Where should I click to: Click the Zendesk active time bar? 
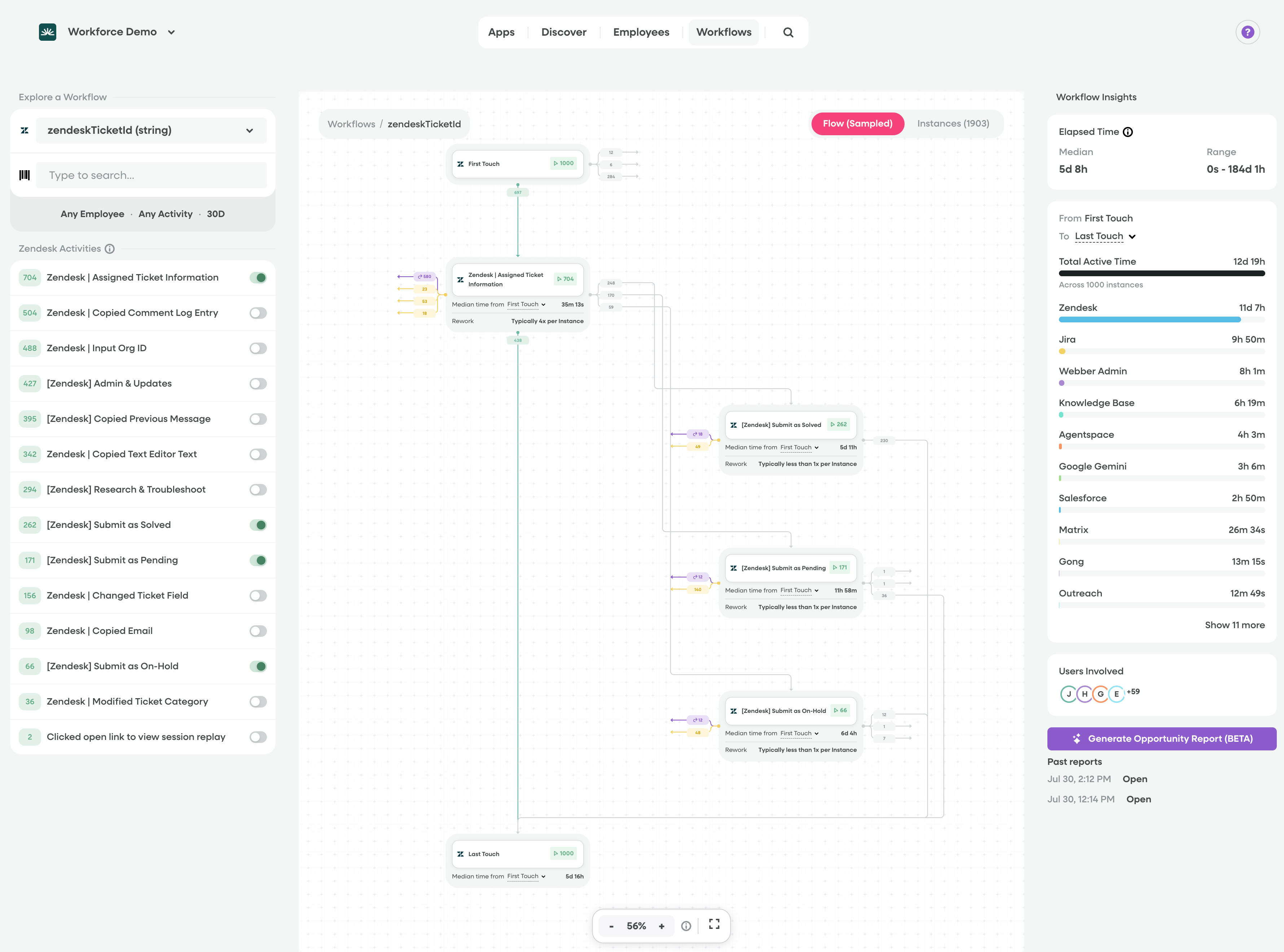[1161, 319]
